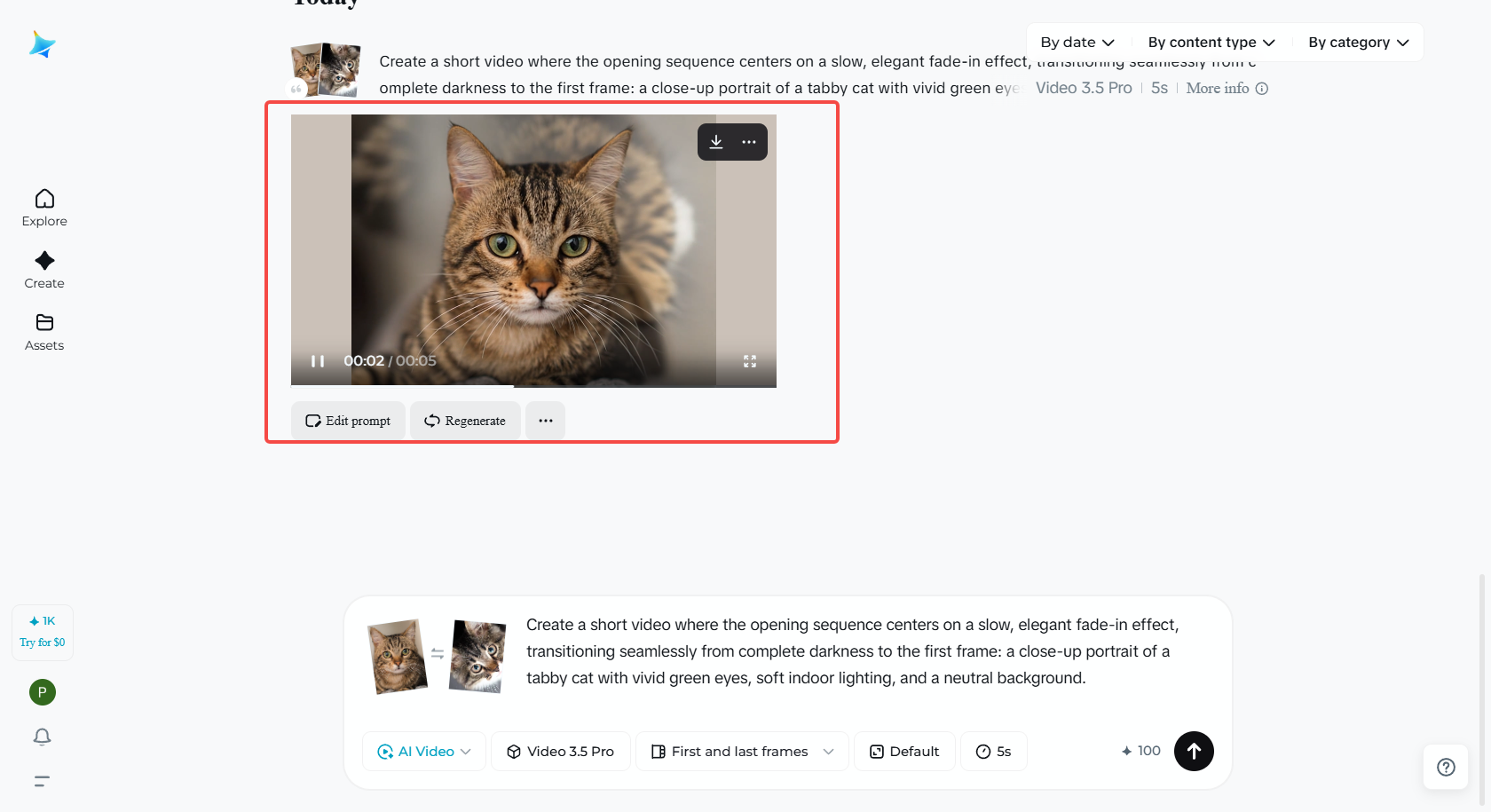This screenshot has height=812, width=1491.
Task: Click the Edit prompt button
Action: pyautogui.click(x=348, y=421)
